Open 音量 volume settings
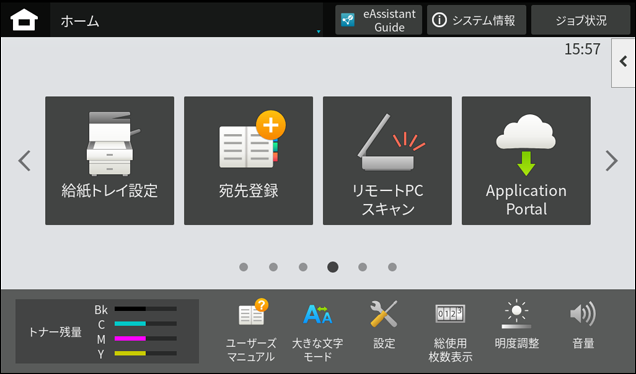The image size is (636, 374). [583, 325]
